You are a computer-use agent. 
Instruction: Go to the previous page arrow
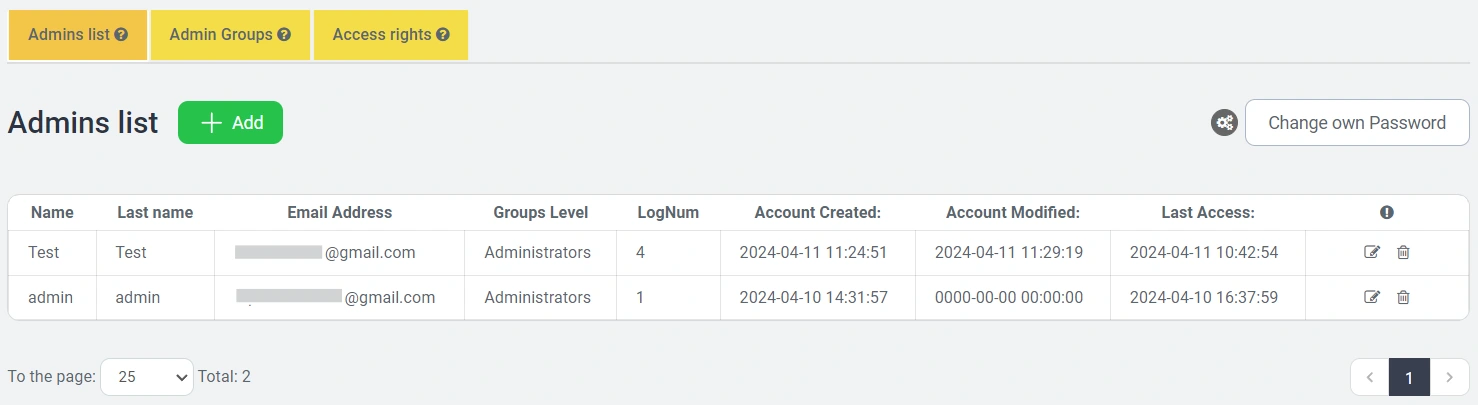click(1370, 378)
